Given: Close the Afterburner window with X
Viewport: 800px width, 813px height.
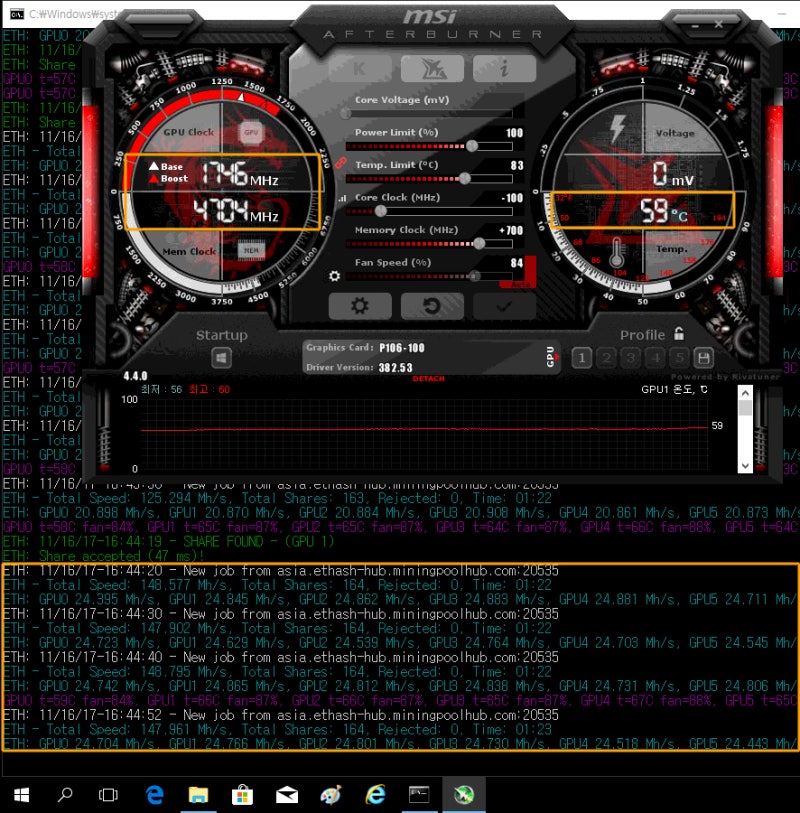Looking at the screenshot, I should click(718, 24).
